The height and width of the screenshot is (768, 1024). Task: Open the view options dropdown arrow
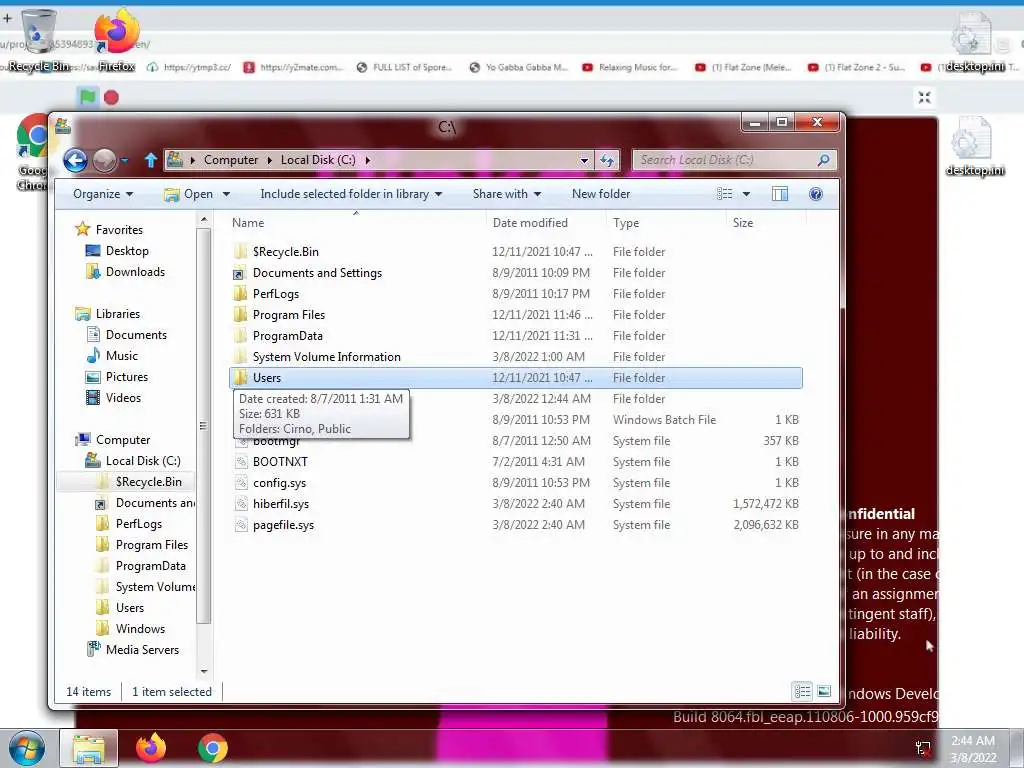click(x=746, y=194)
